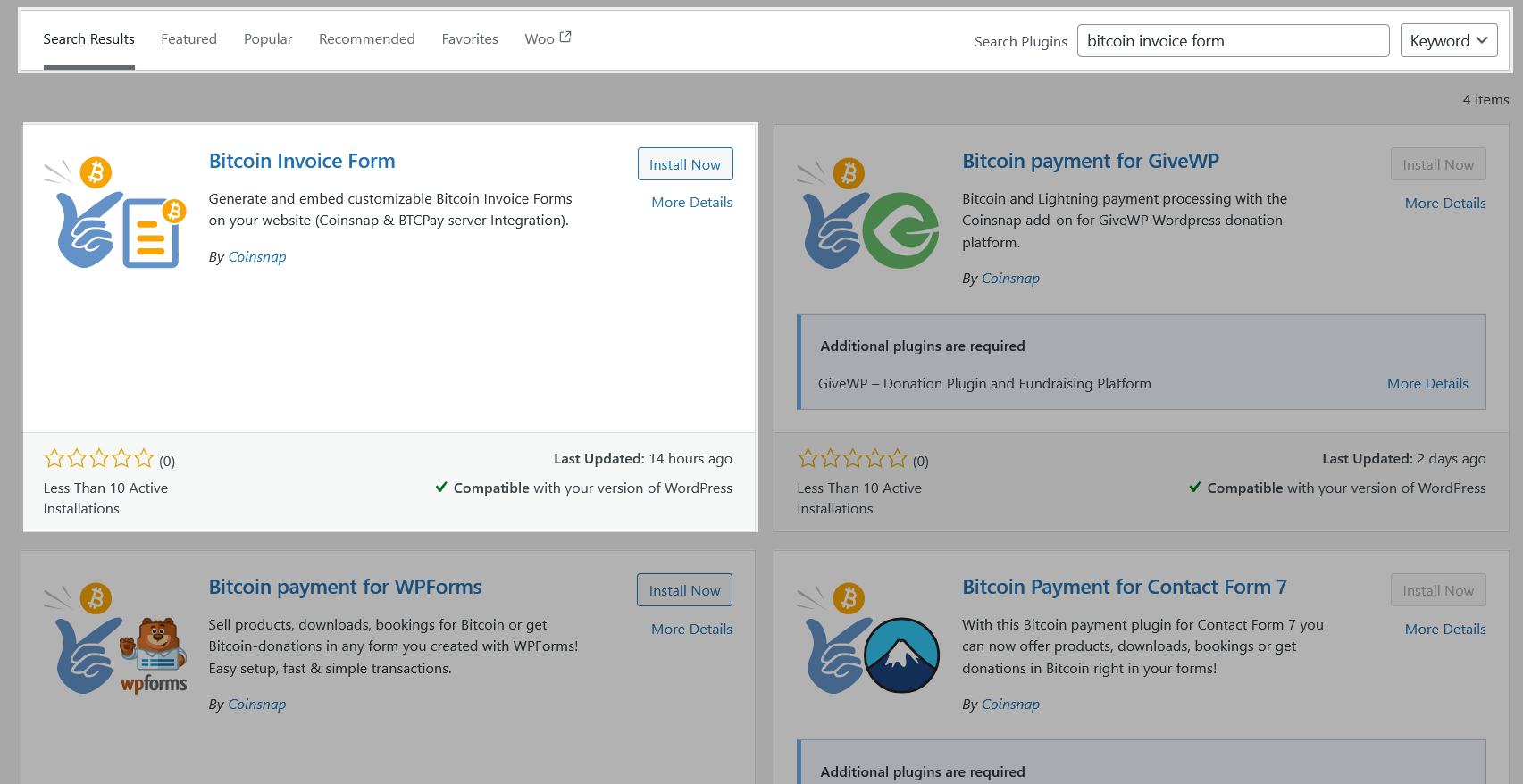The width and height of the screenshot is (1523, 784).
Task: Open the Recommended plugins tab
Action: pyautogui.click(x=367, y=39)
